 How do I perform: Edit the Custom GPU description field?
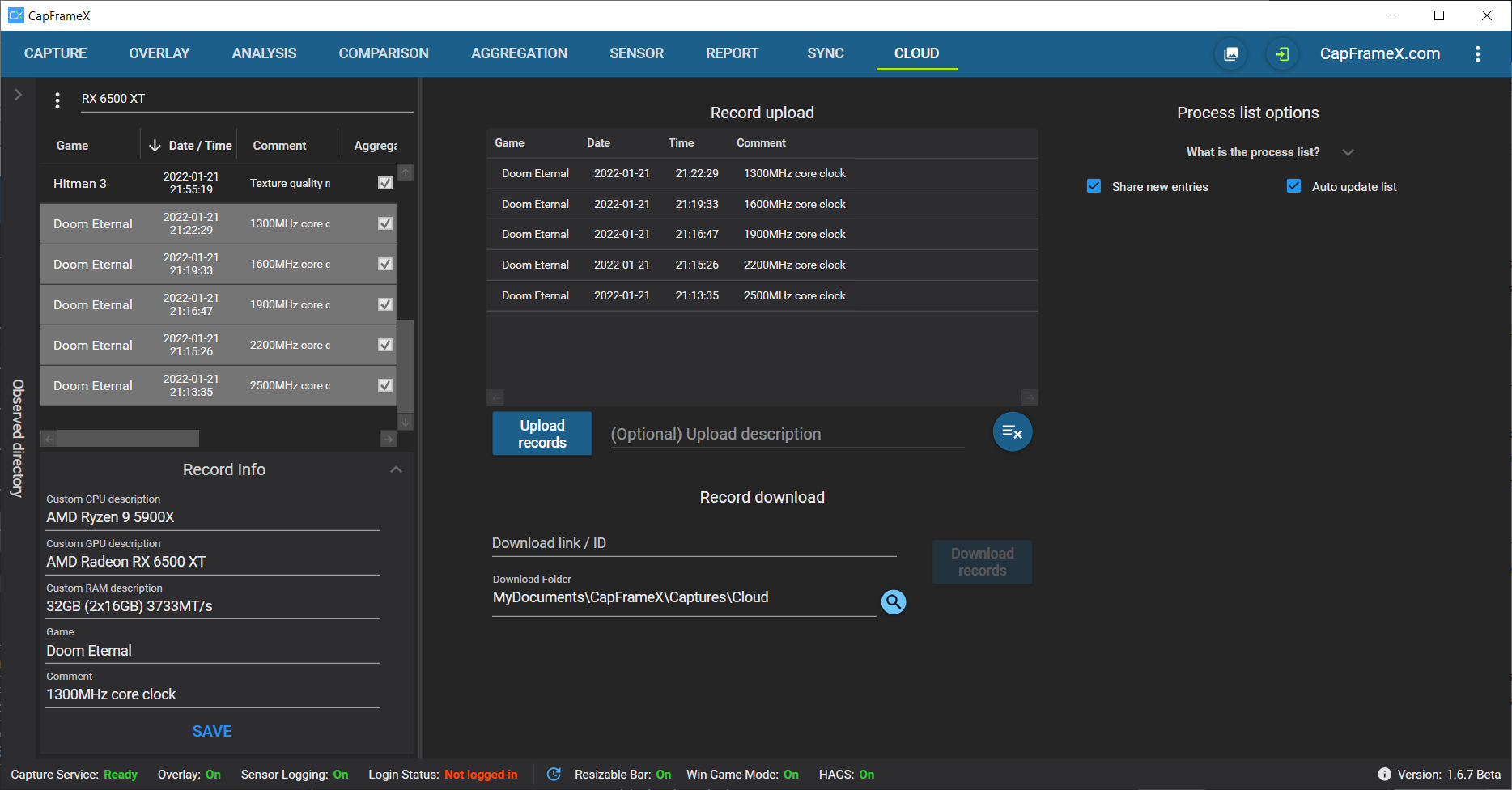coord(213,562)
